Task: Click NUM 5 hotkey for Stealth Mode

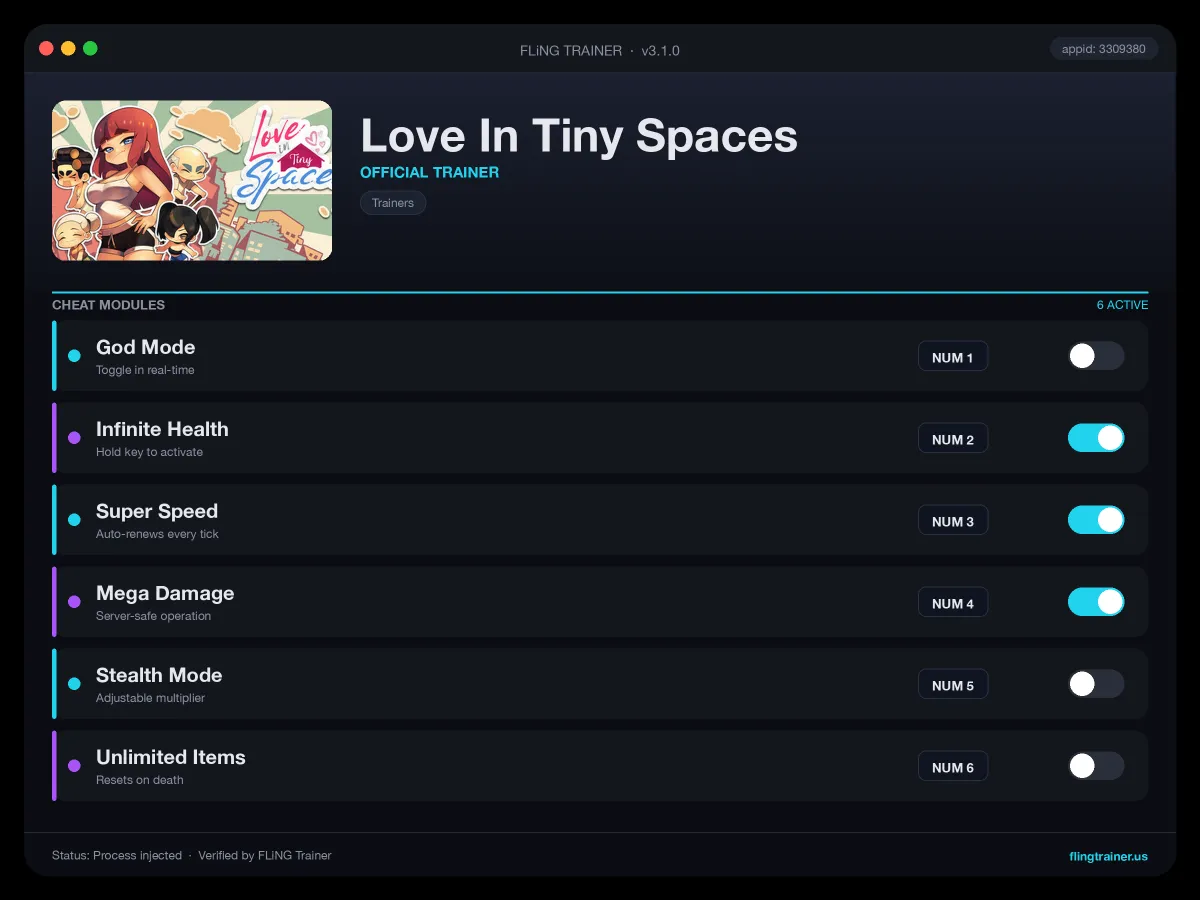Action: click(953, 685)
